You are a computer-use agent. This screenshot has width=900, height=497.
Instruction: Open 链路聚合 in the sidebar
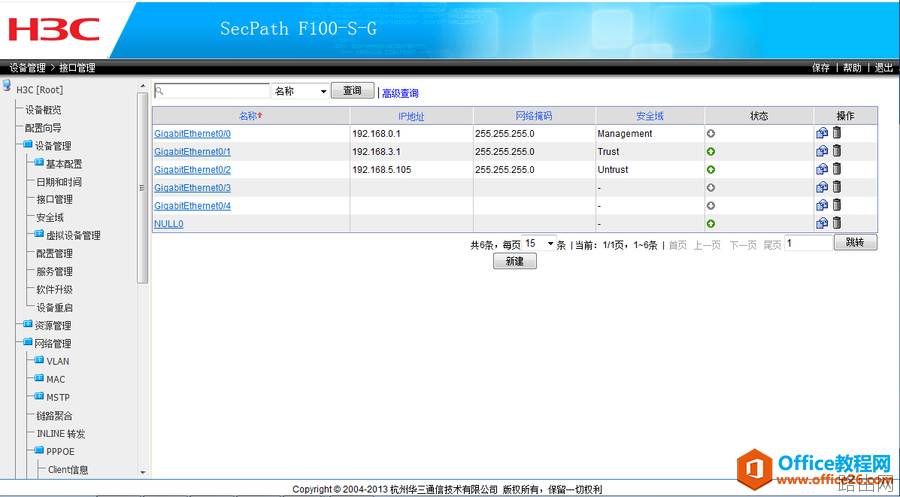[x=55, y=416]
